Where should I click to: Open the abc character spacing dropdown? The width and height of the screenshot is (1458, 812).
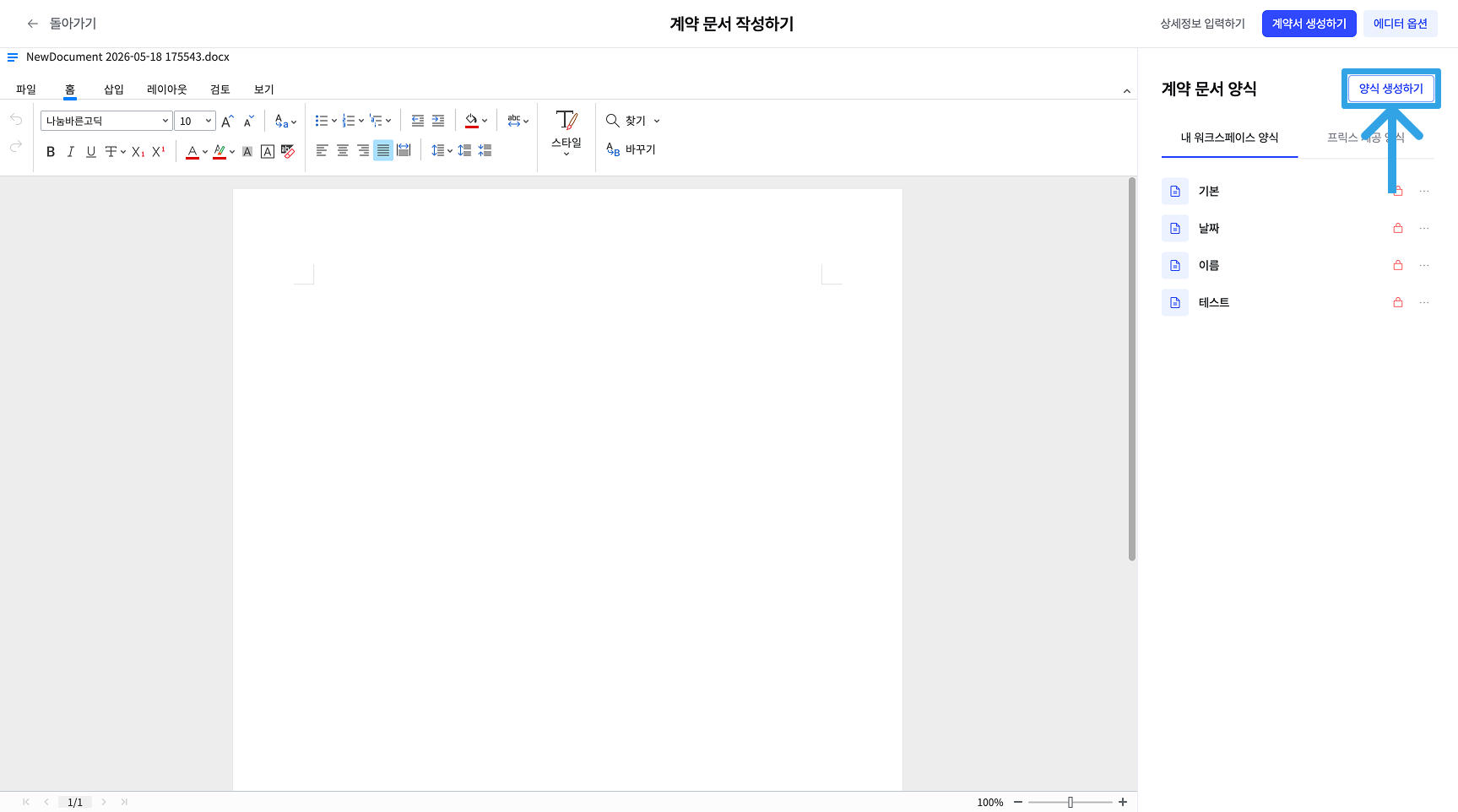tap(518, 121)
